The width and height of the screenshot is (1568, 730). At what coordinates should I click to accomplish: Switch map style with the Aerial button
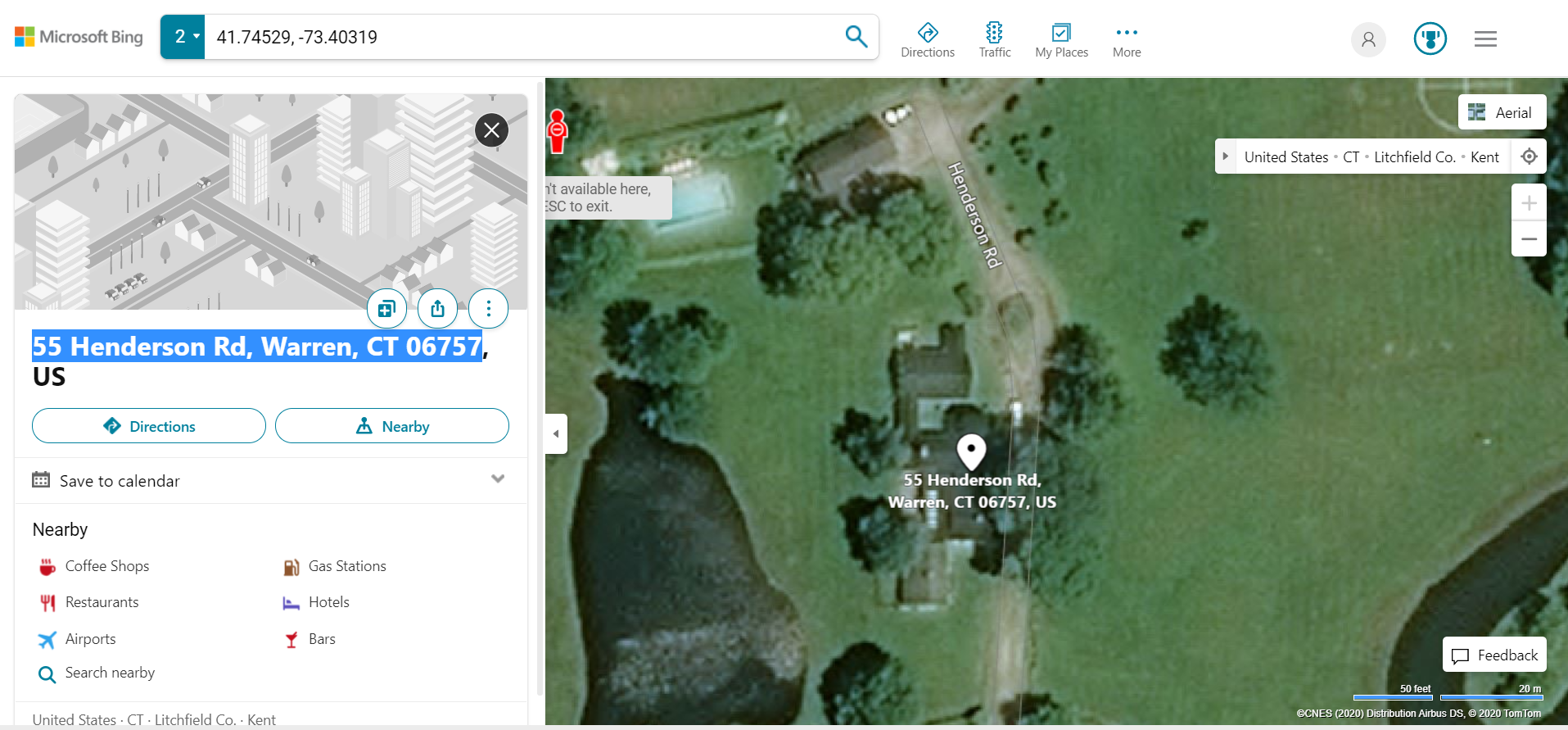point(1502,112)
